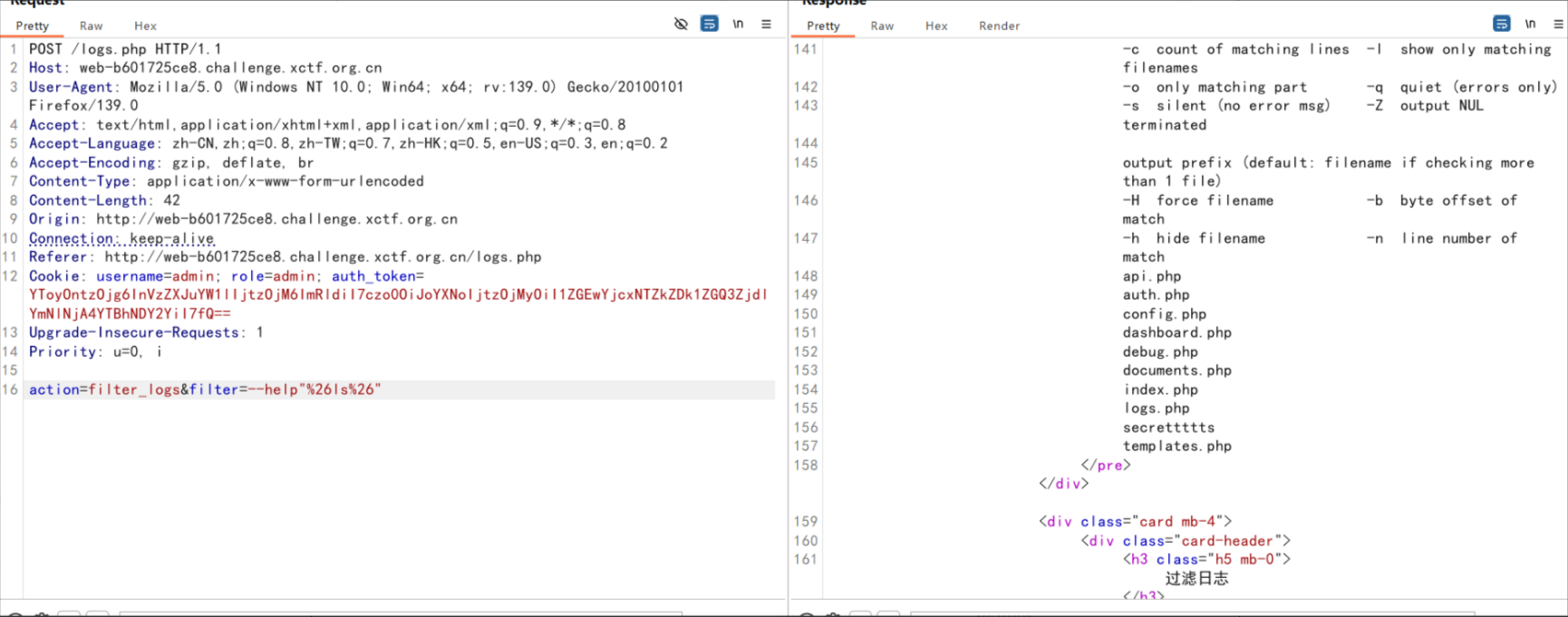The width and height of the screenshot is (1568, 617).
Task: Click the Accept-Language header name
Action: (x=92, y=143)
